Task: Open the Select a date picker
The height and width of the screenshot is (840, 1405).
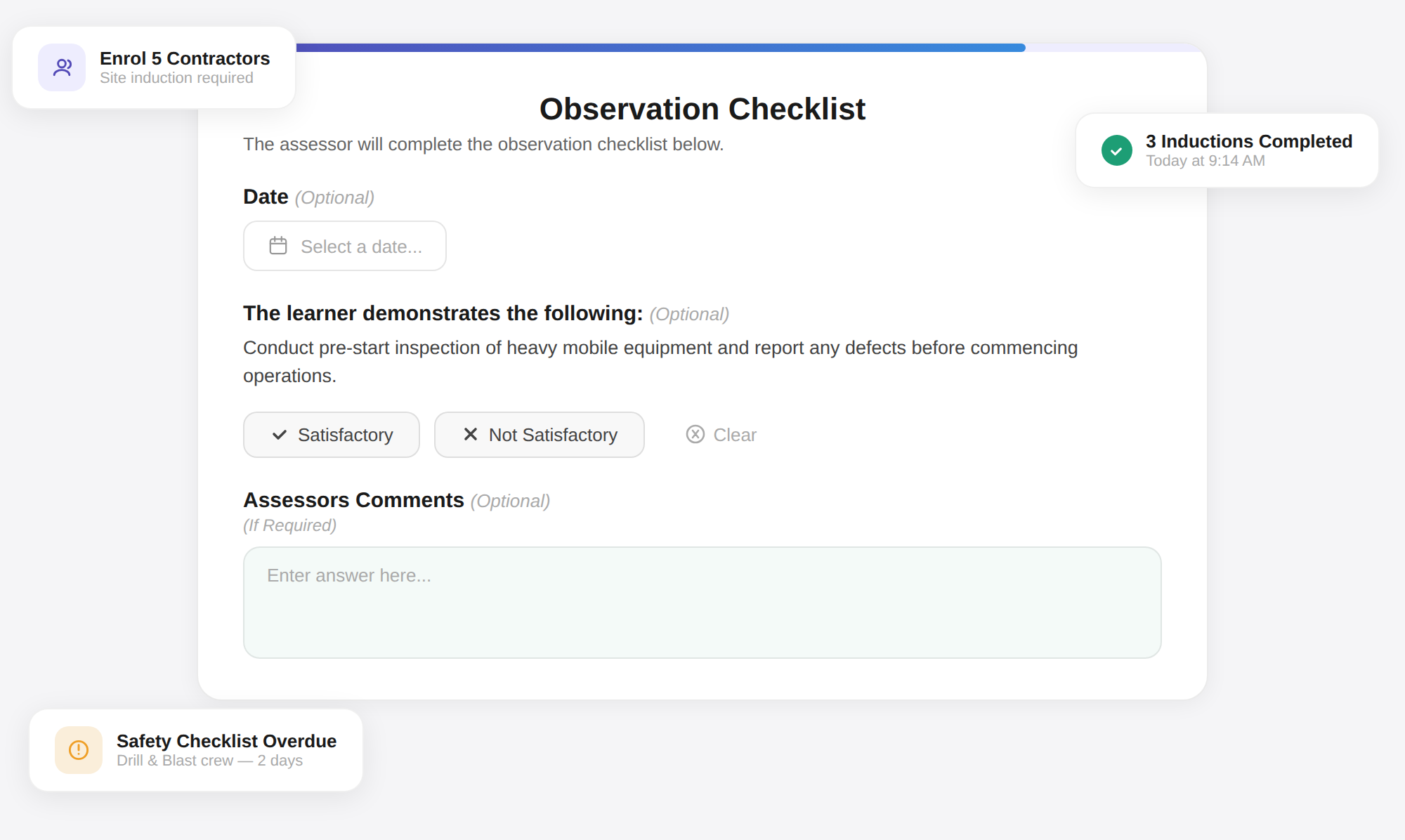Action: tap(345, 246)
